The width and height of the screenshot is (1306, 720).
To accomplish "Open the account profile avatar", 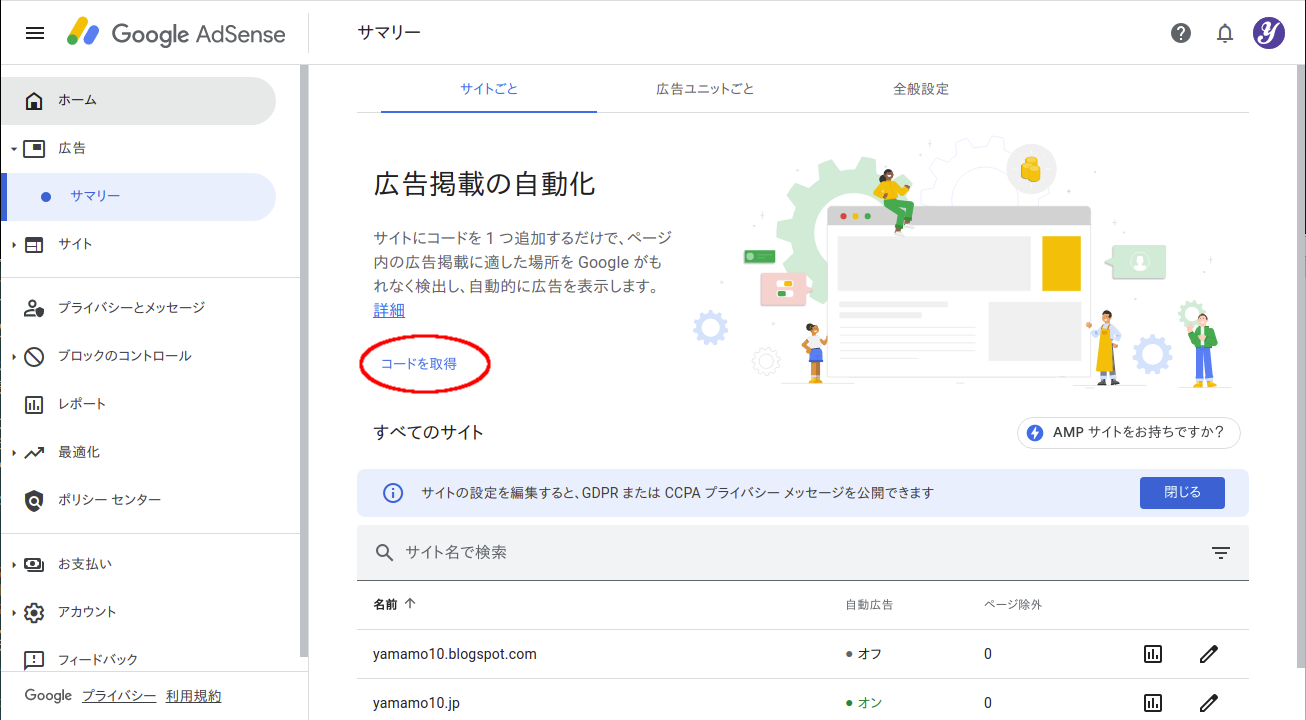I will 1269,33.
